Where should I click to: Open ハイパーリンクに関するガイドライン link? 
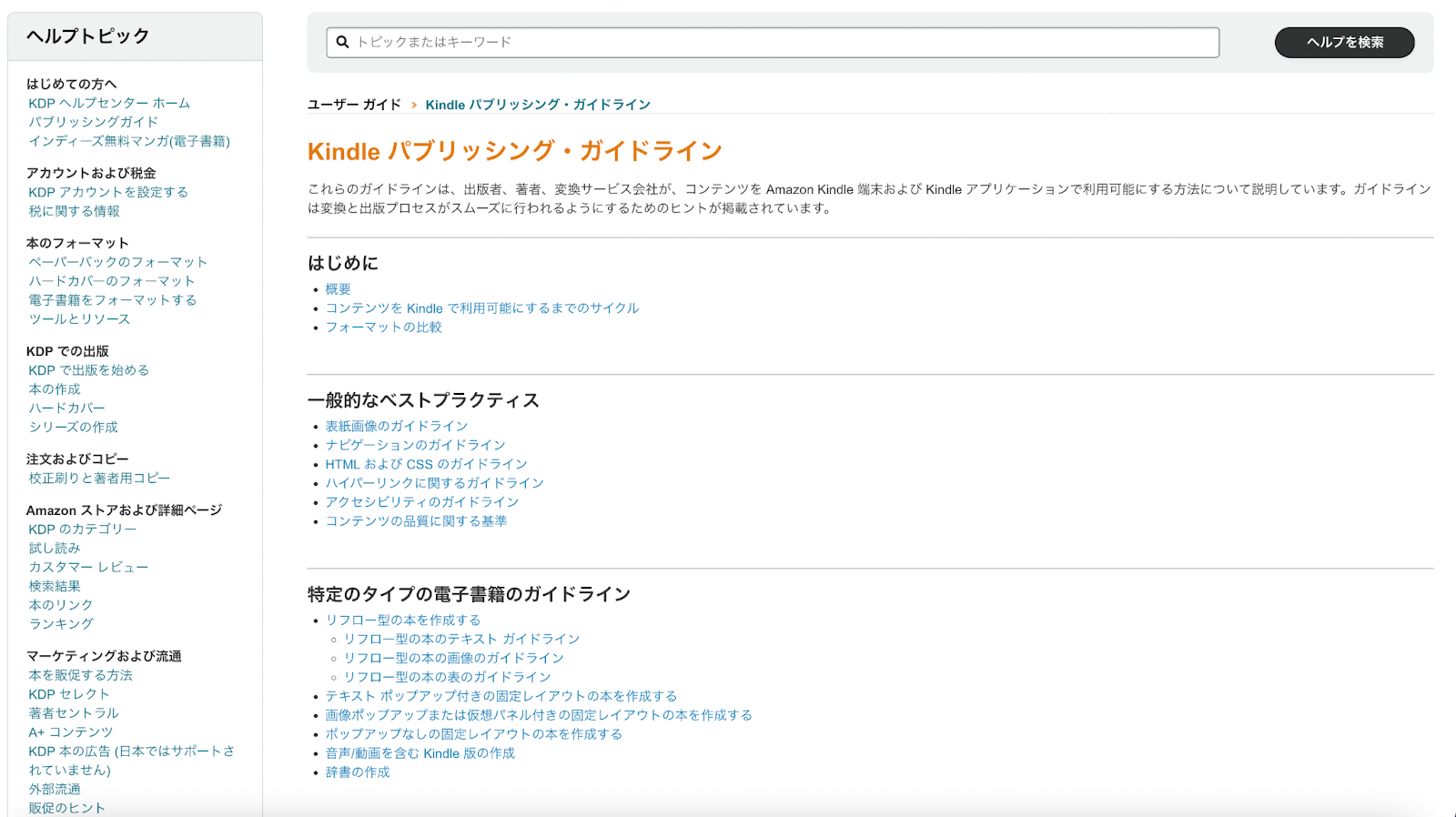tap(435, 483)
